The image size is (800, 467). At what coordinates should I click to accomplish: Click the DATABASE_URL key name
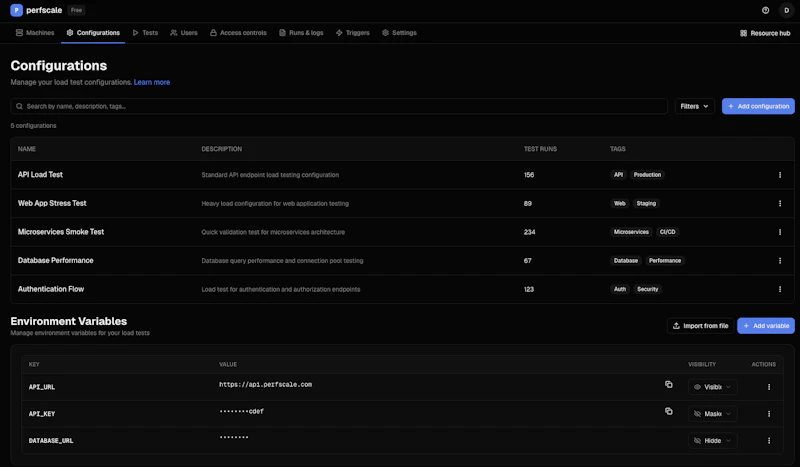pos(51,440)
